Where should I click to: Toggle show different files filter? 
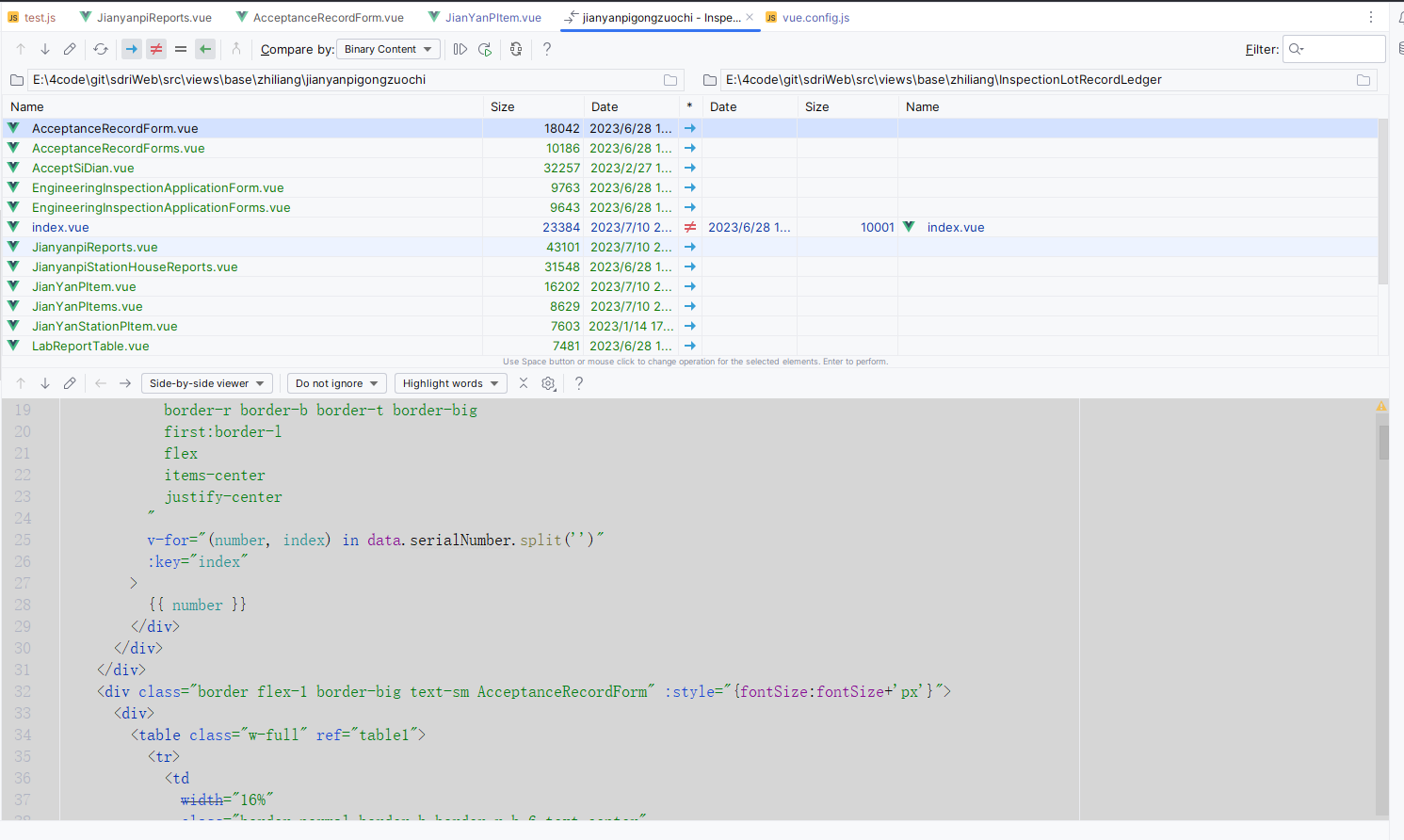pyautogui.click(x=156, y=49)
